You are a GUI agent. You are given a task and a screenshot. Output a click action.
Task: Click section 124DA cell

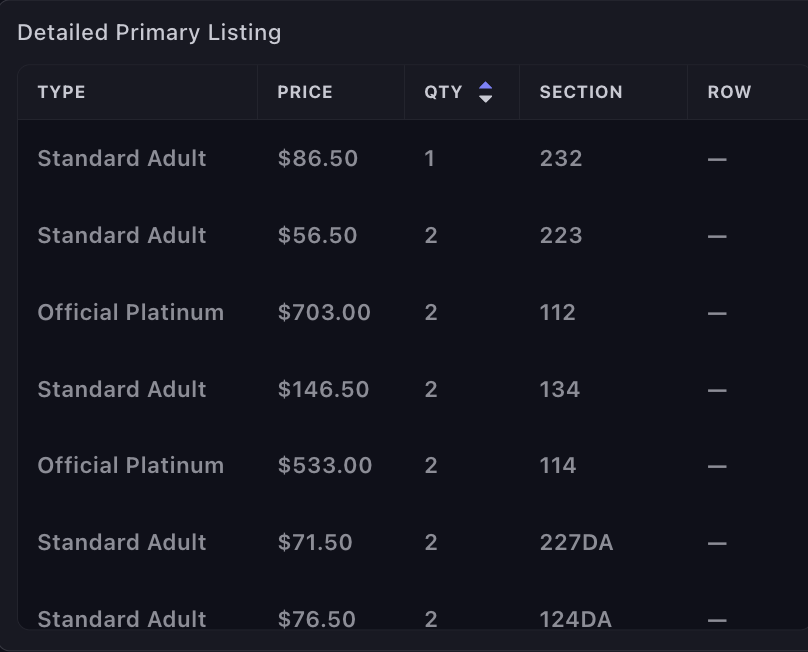pyautogui.click(x=575, y=618)
